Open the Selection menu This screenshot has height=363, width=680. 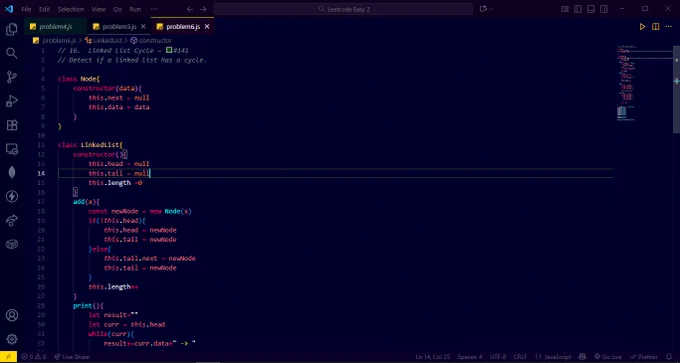click(71, 9)
